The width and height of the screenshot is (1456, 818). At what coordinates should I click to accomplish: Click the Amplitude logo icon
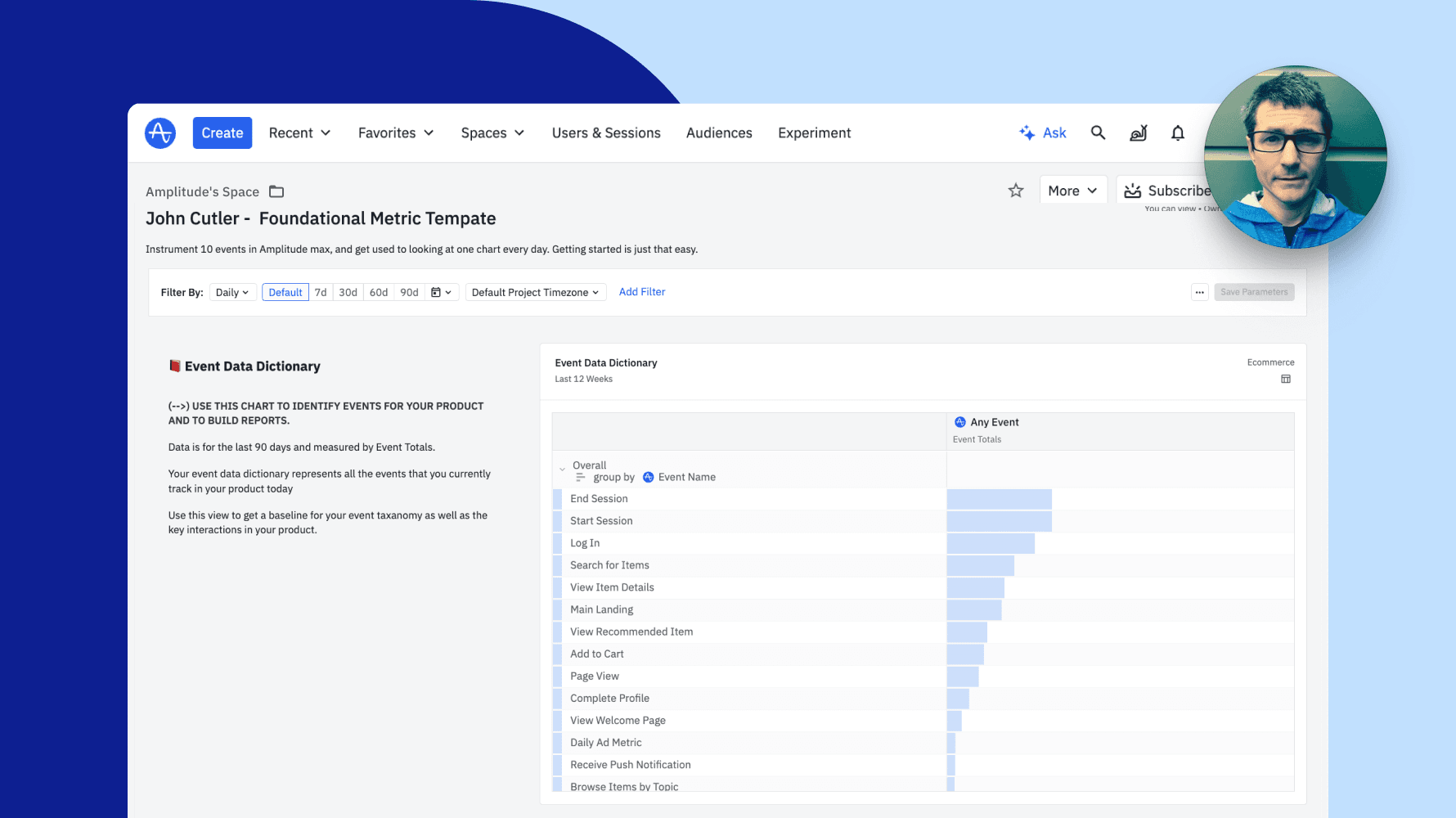pyautogui.click(x=160, y=133)
